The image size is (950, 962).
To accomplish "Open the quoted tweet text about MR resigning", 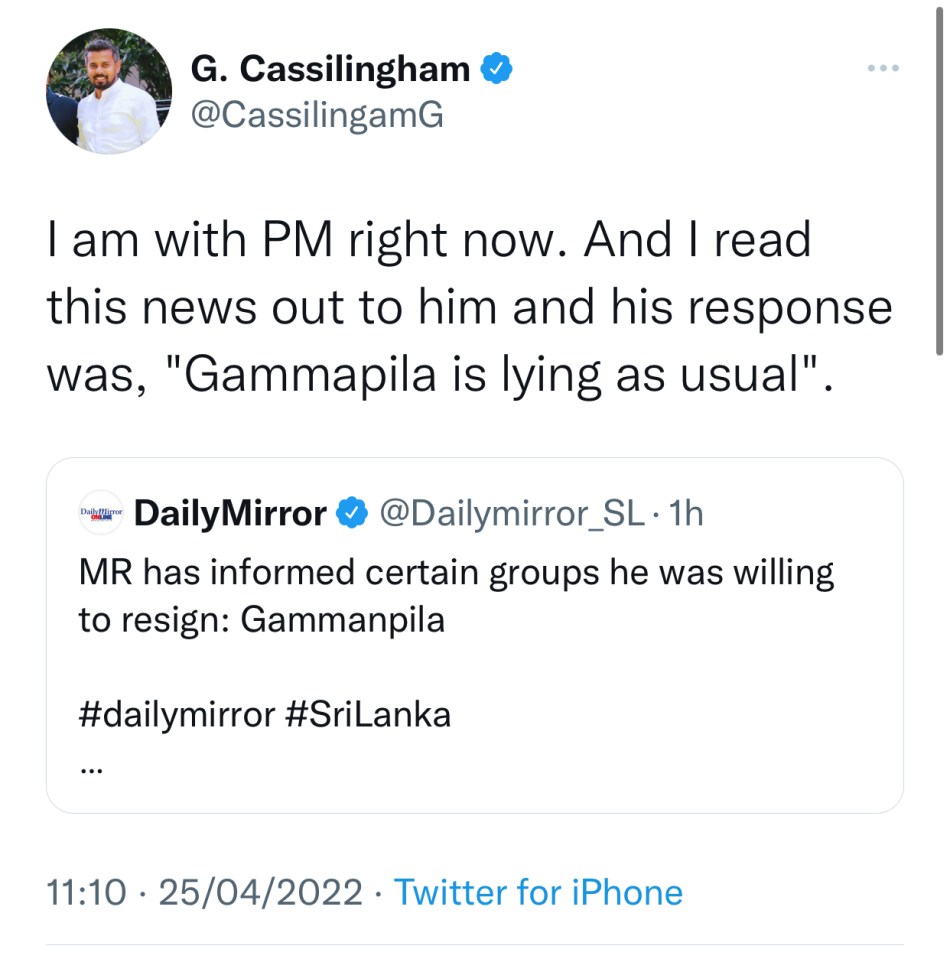I will pos(455,596).
